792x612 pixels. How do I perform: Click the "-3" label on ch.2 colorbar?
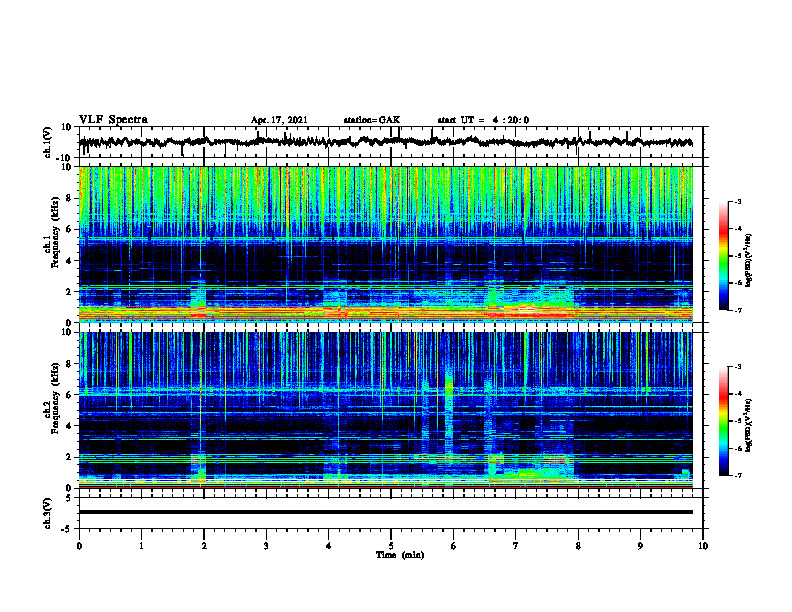(738, 367)
